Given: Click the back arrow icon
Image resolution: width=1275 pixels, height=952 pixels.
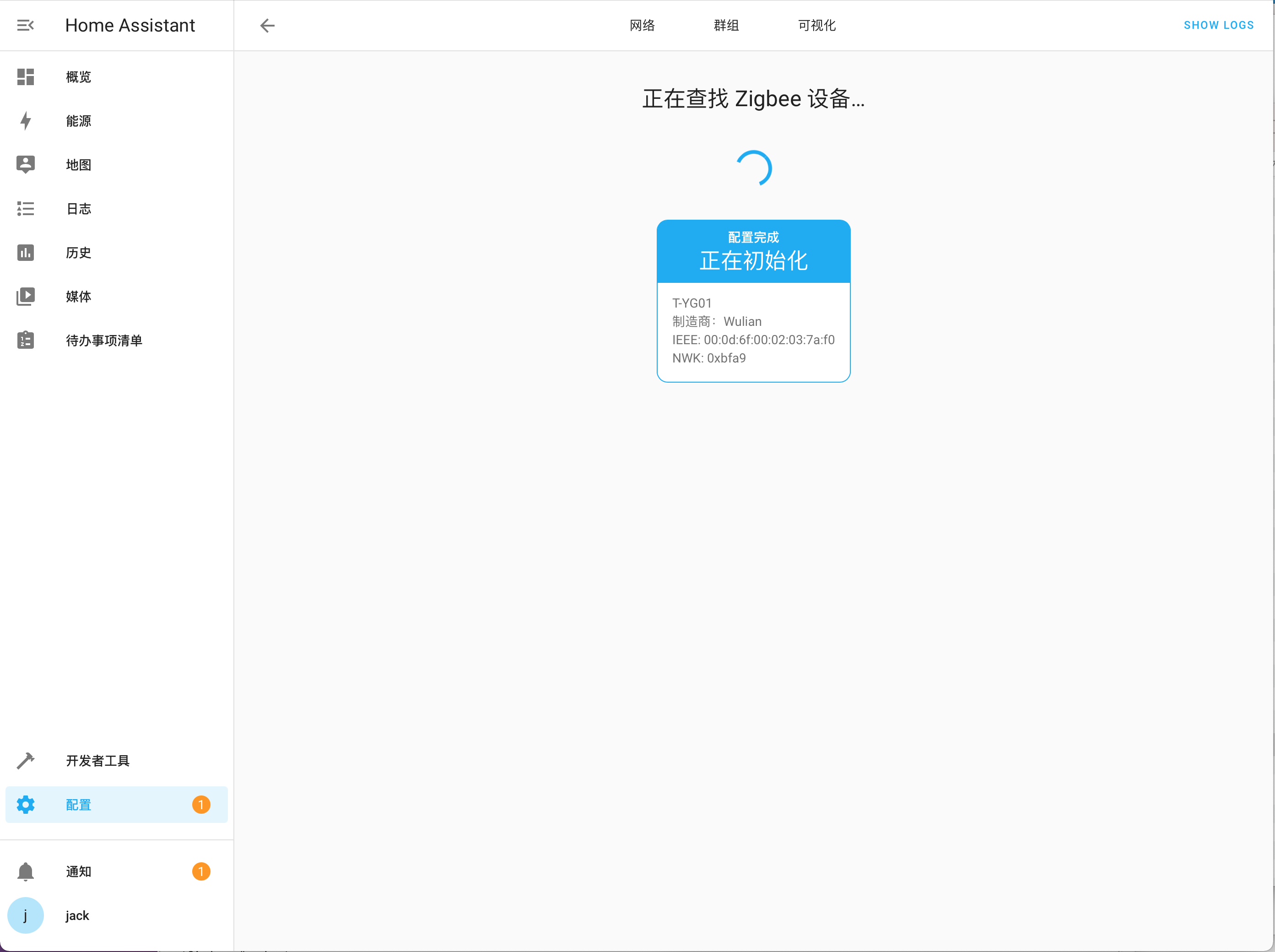Looking at the screenshot, I should (267, 25).
